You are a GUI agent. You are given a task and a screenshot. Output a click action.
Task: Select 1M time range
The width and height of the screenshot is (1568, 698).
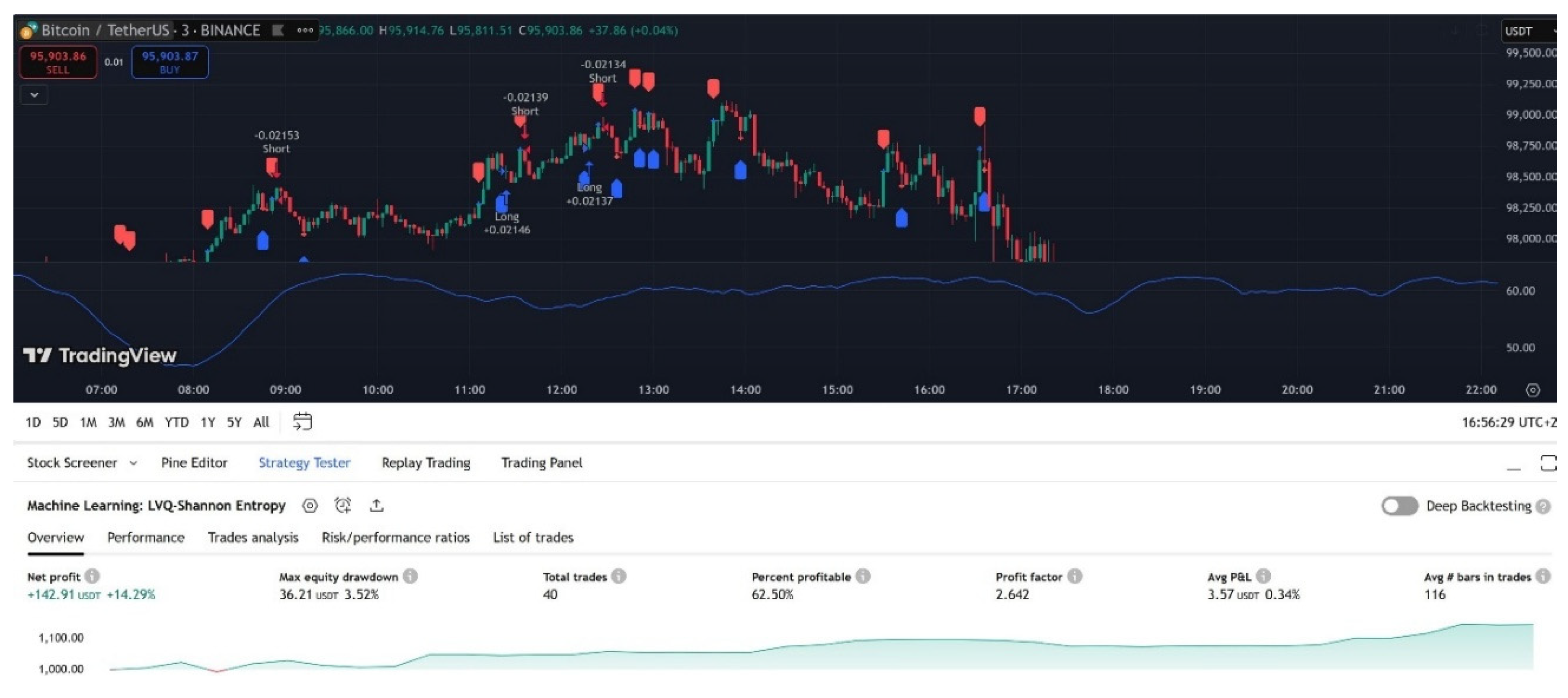click(x=88, y=422)
